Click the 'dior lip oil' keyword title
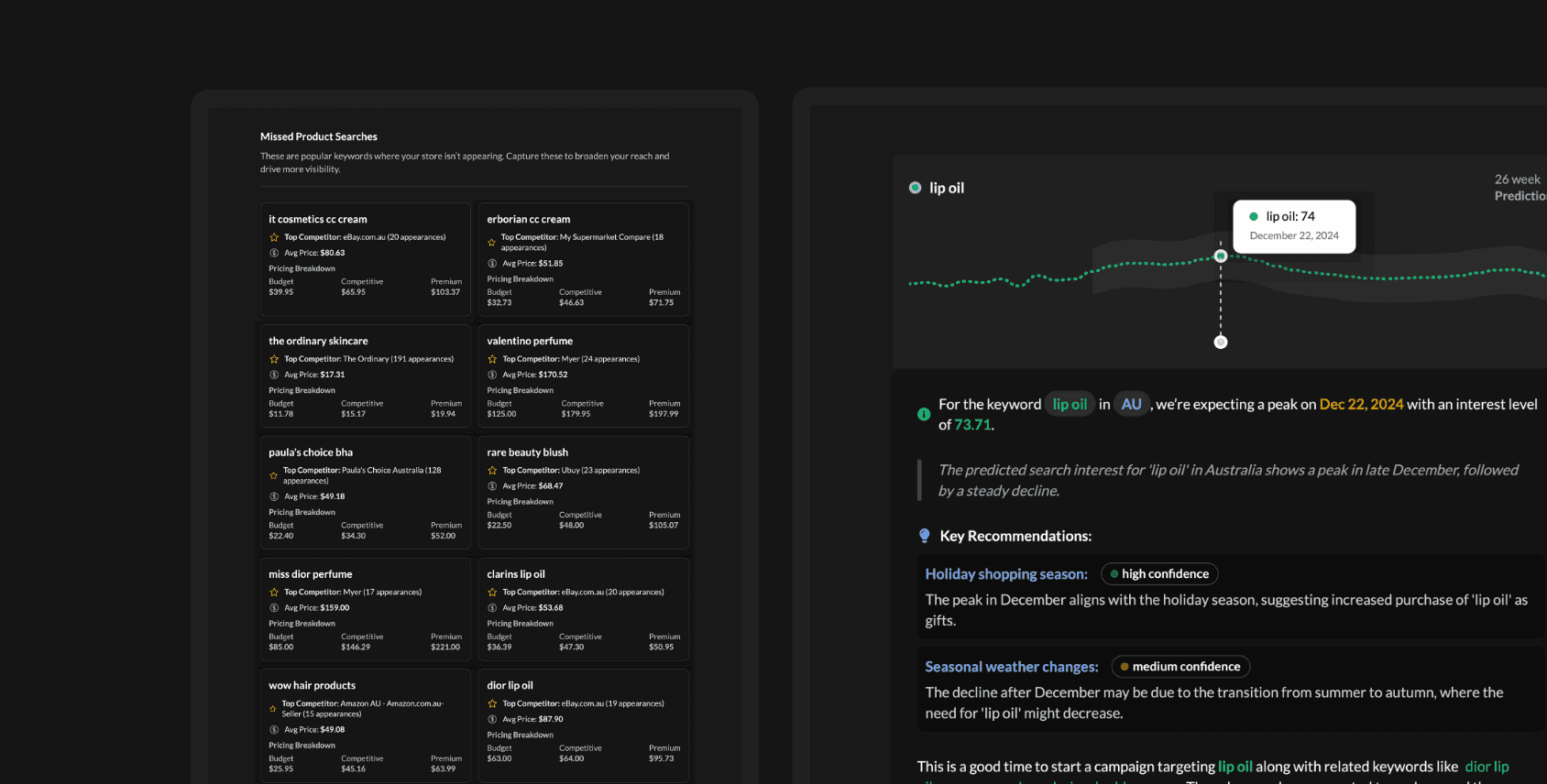Viewport: 1547px width, 784px height. [510, 686]
